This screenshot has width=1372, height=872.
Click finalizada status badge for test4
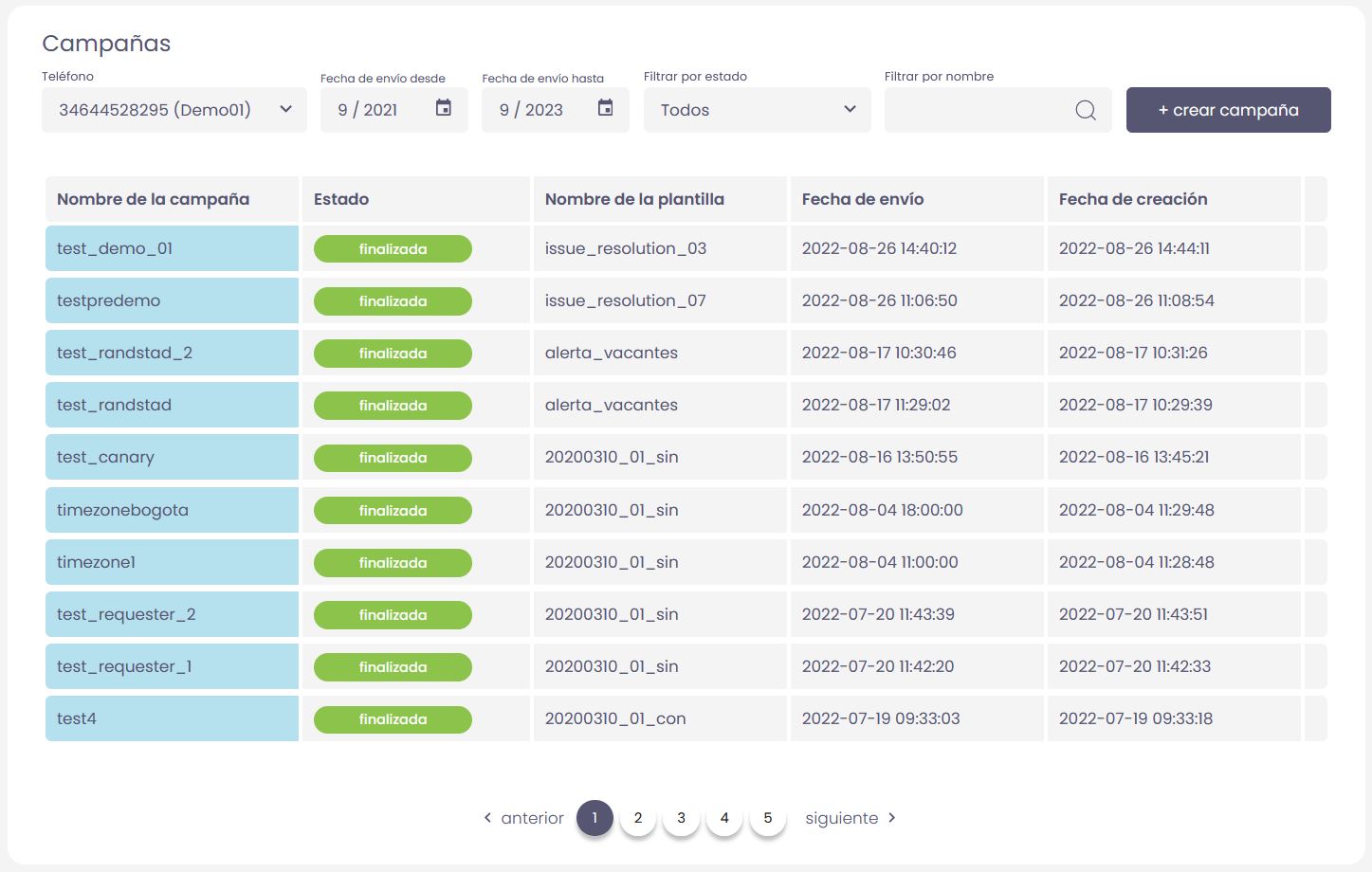click(x=393, y=719)
